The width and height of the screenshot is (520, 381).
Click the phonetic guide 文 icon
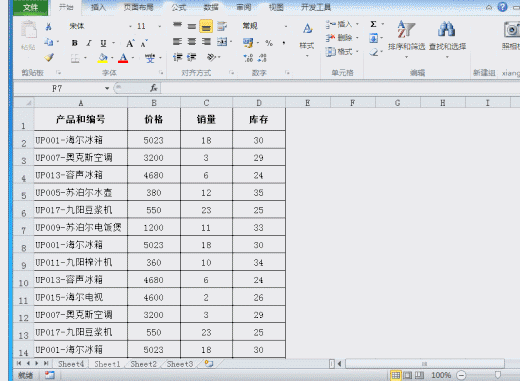coord(150,58)
